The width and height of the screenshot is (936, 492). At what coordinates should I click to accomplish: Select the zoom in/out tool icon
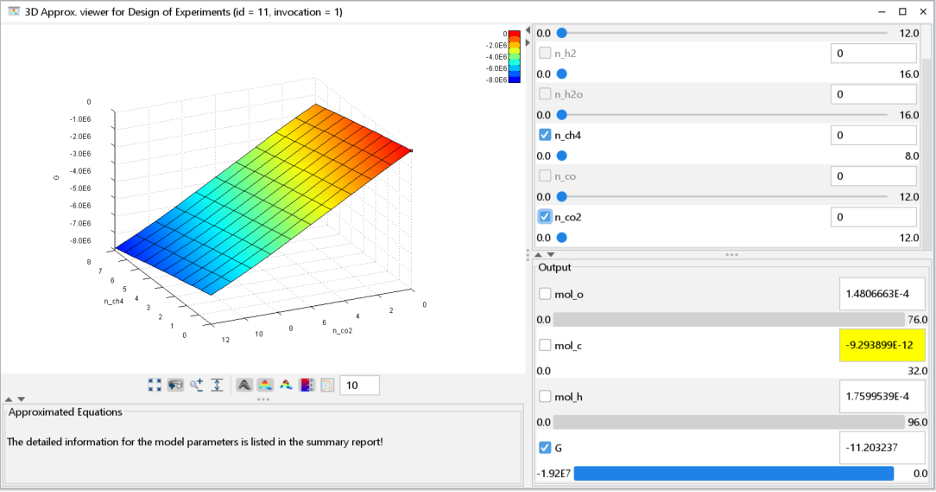coord(197,385)
